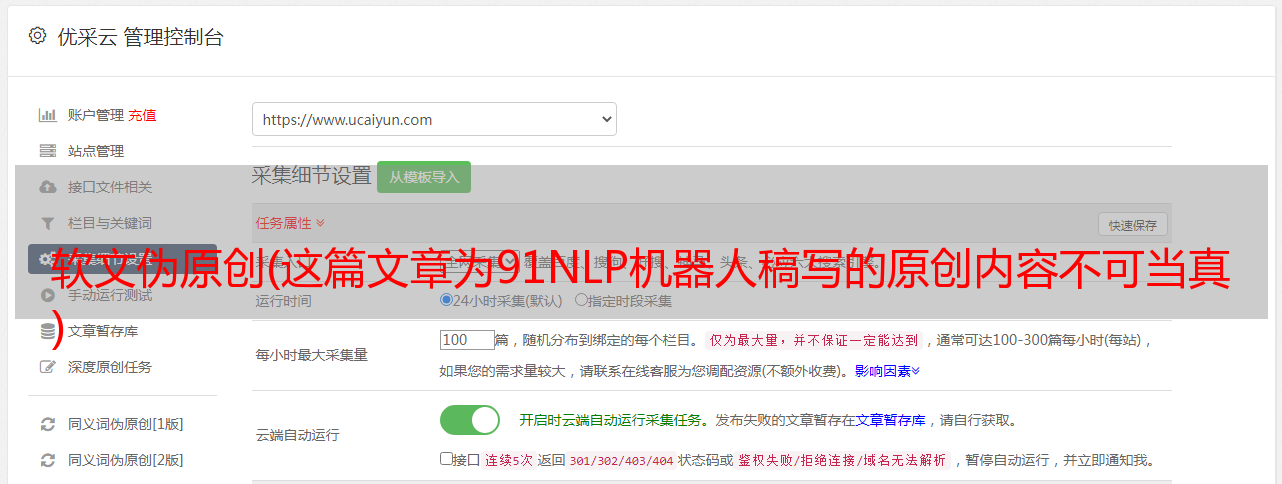Select the 指定时段采集 radio option
1282x484 pixels.
(581, 300)
